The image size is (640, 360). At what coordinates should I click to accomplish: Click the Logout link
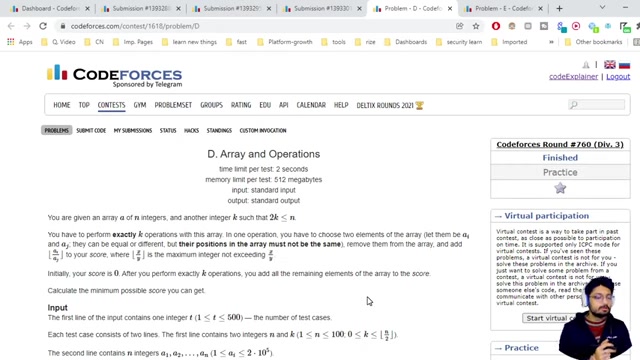pyautogui.click(x=618, y=77)
